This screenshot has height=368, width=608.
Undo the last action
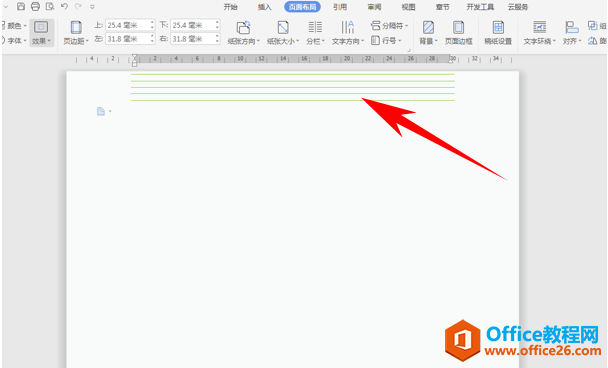[64, 6]
